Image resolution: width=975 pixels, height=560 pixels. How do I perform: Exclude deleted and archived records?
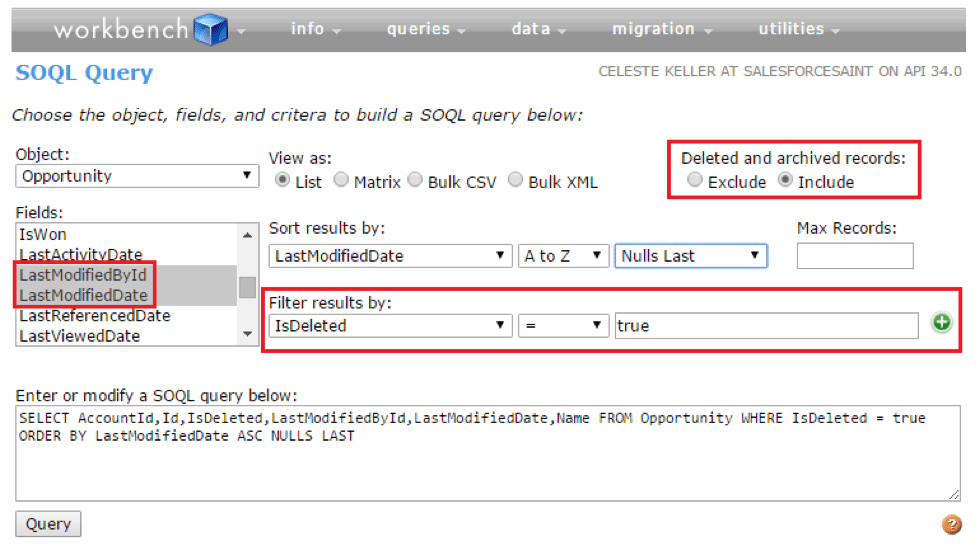(x=695, y=181)
